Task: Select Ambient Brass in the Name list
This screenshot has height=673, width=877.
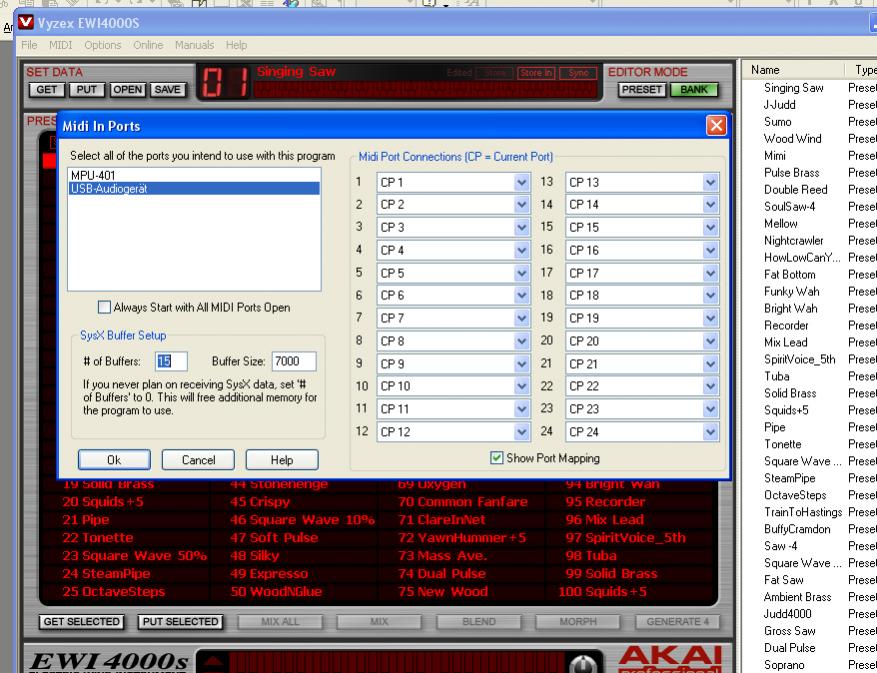Action: click(x=798, y=597)
